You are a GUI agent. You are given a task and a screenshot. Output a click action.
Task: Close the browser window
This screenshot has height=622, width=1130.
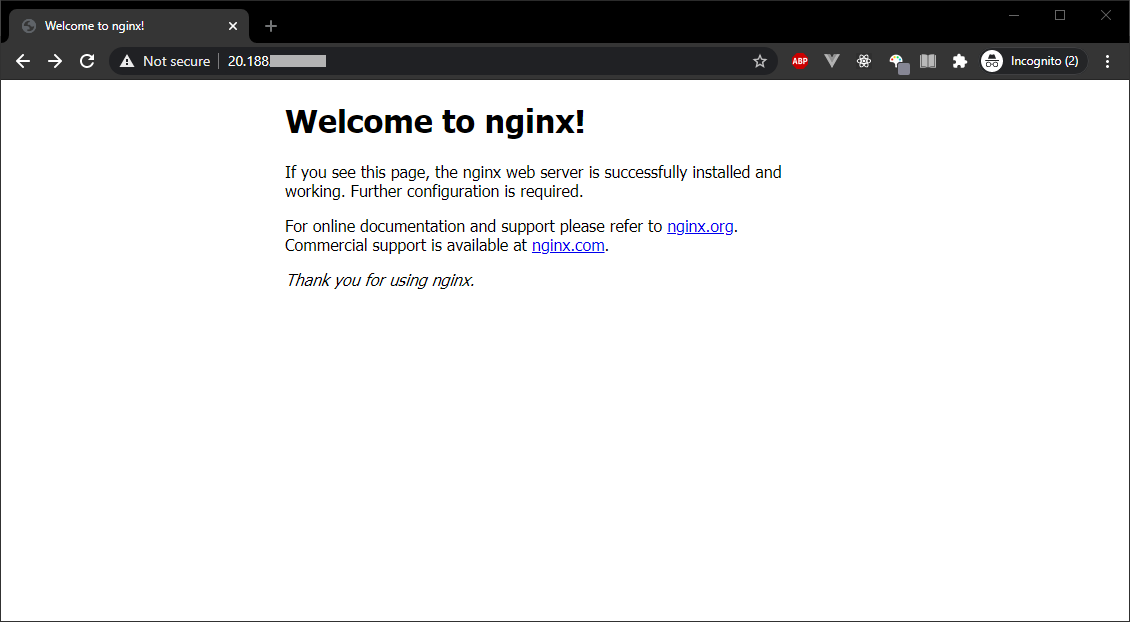coord(1105,15)
